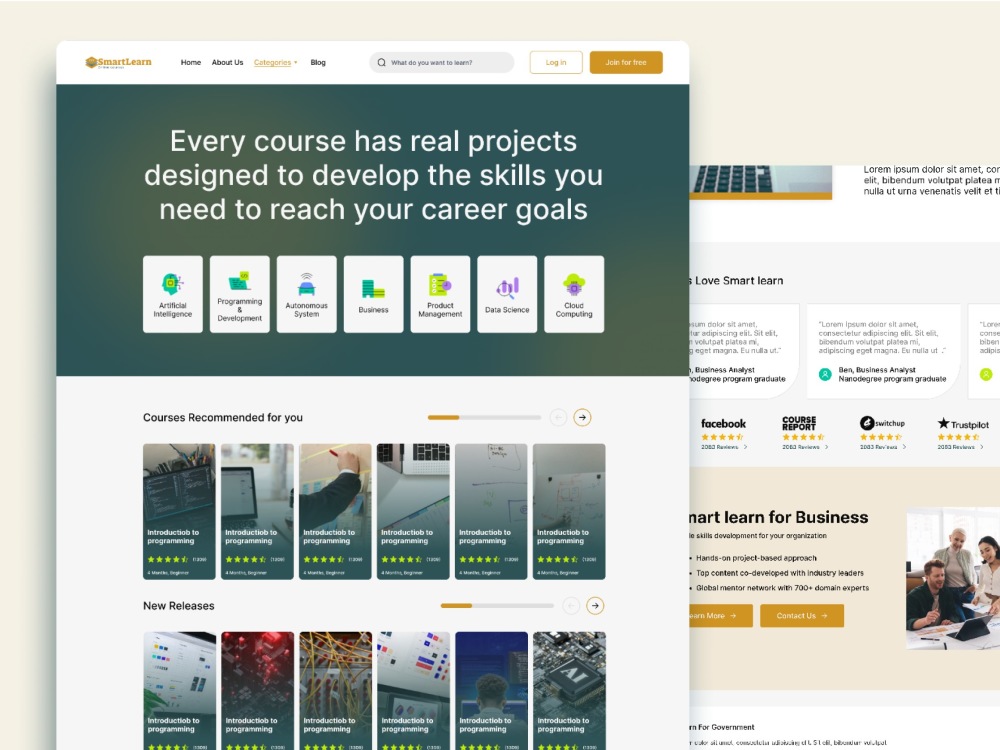This screenshot has height=750, width=1000.
Task: Open New Releases card with AI chip image
Action: [x=570, y=691]
